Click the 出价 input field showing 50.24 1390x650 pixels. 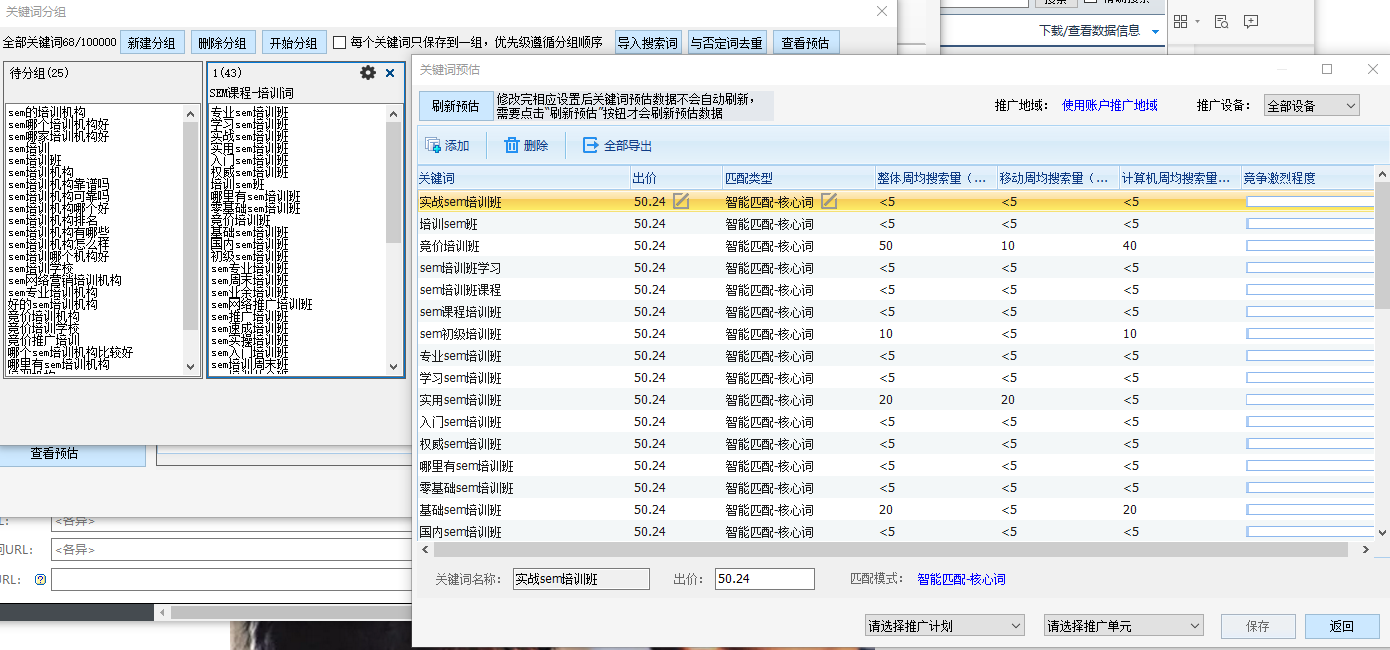click(x=764, y=579)
